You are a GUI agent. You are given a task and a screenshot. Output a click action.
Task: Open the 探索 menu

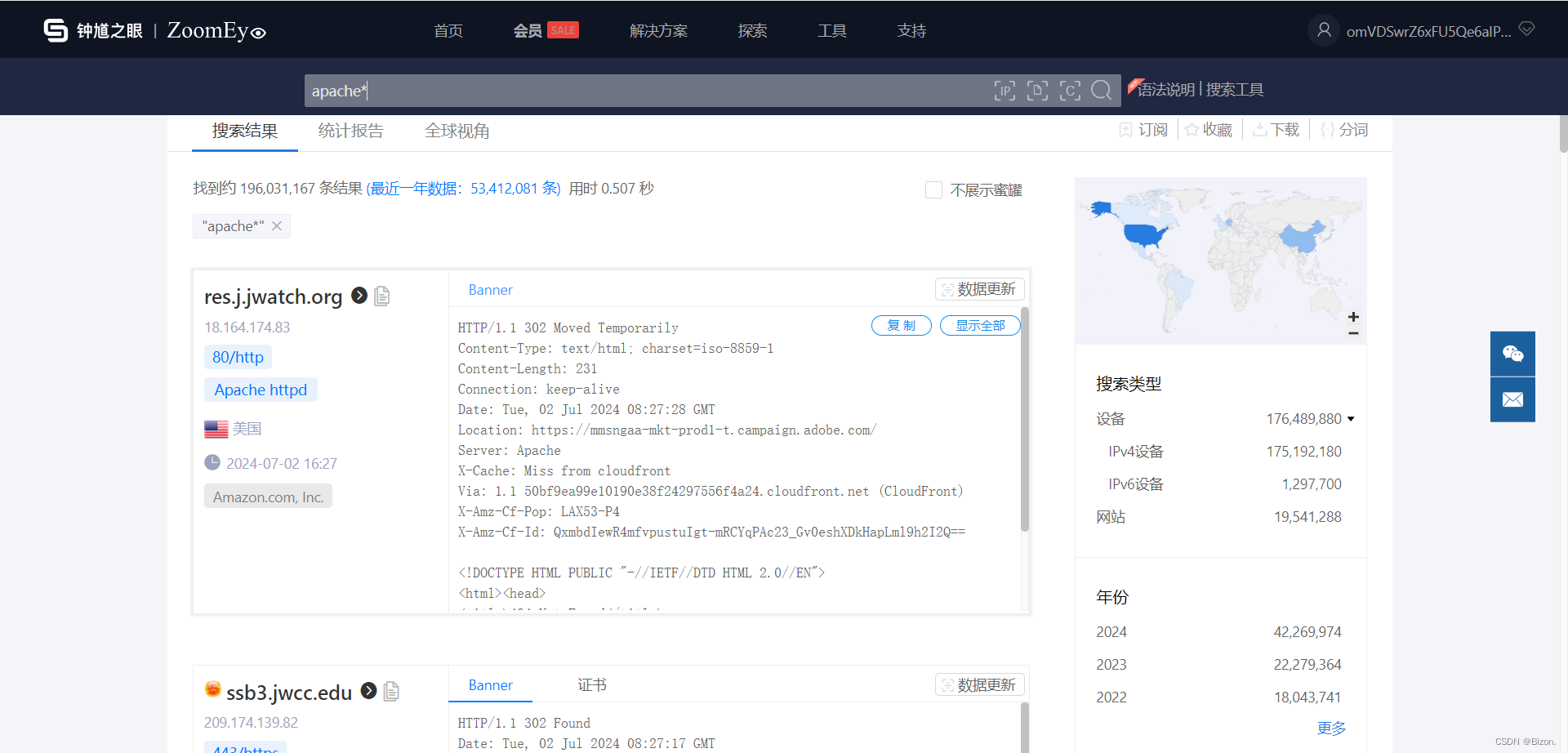point(752,30)
